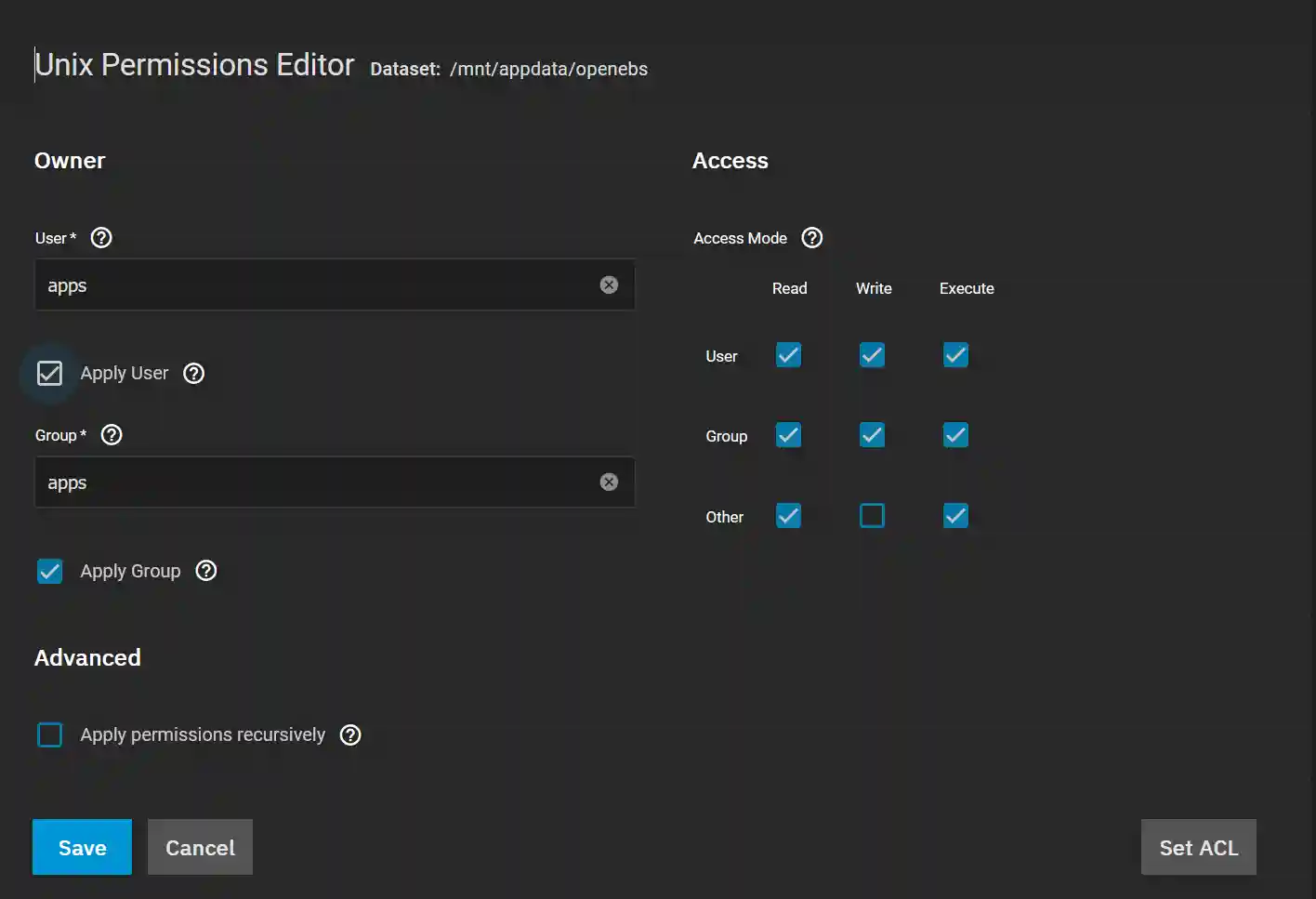Click the recursive permissions help icon

point(350,734)
